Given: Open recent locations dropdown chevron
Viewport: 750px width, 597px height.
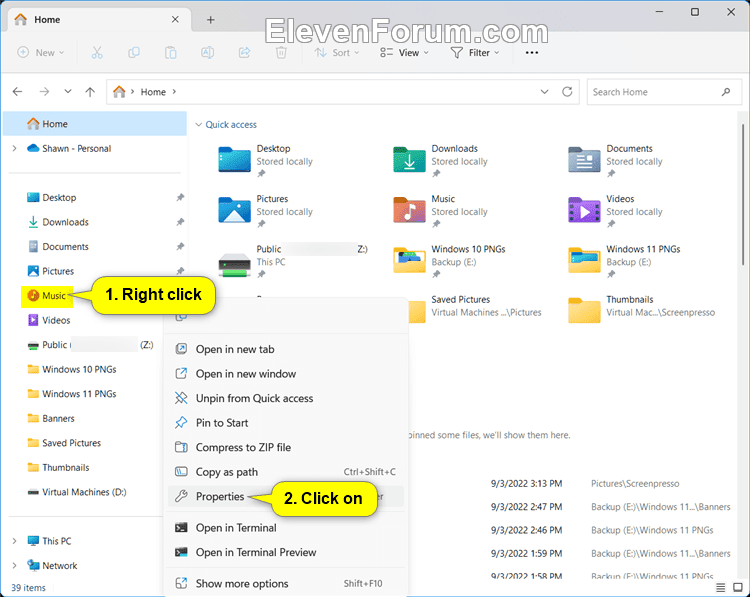Looking at the screenshot, I should coord(68,91).
